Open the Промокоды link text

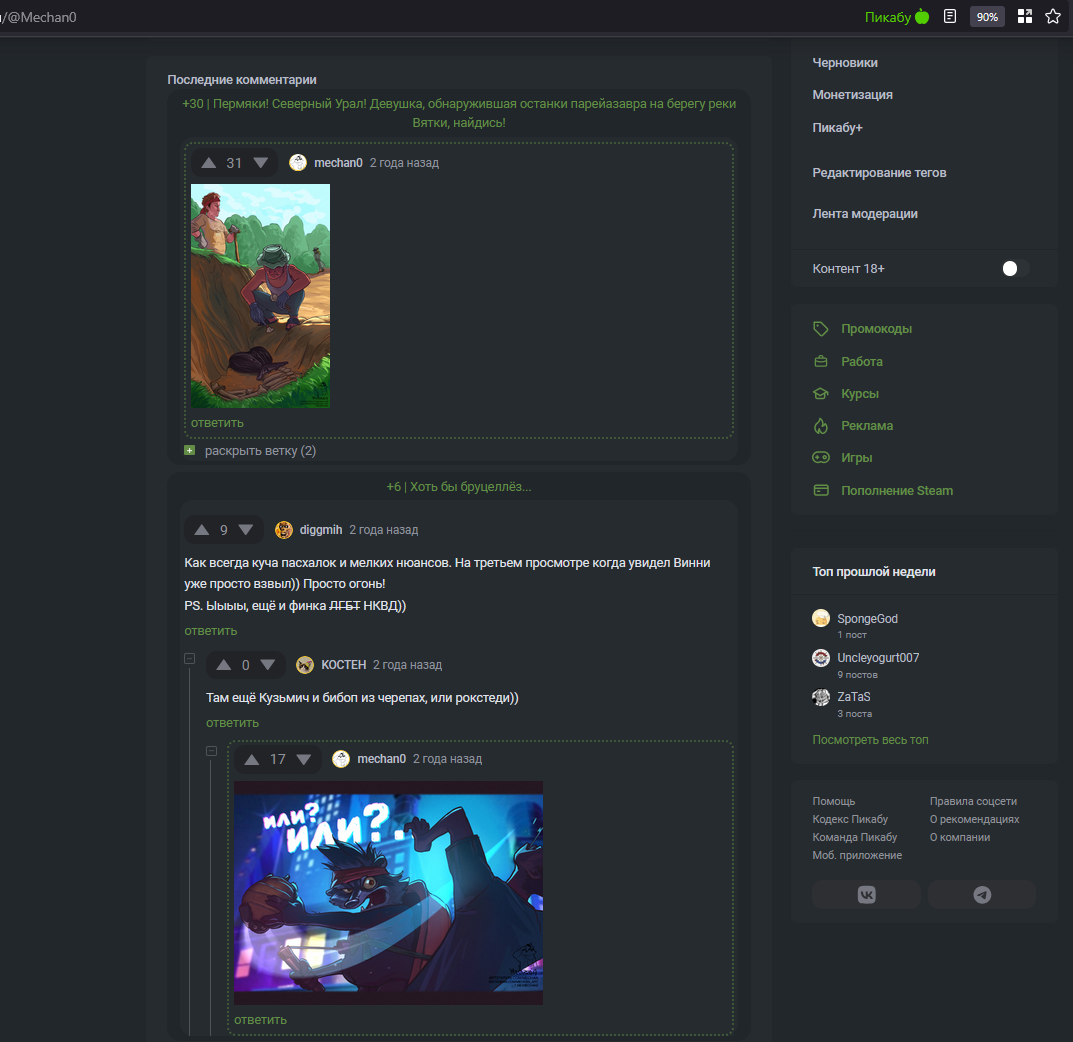point(876,328)
